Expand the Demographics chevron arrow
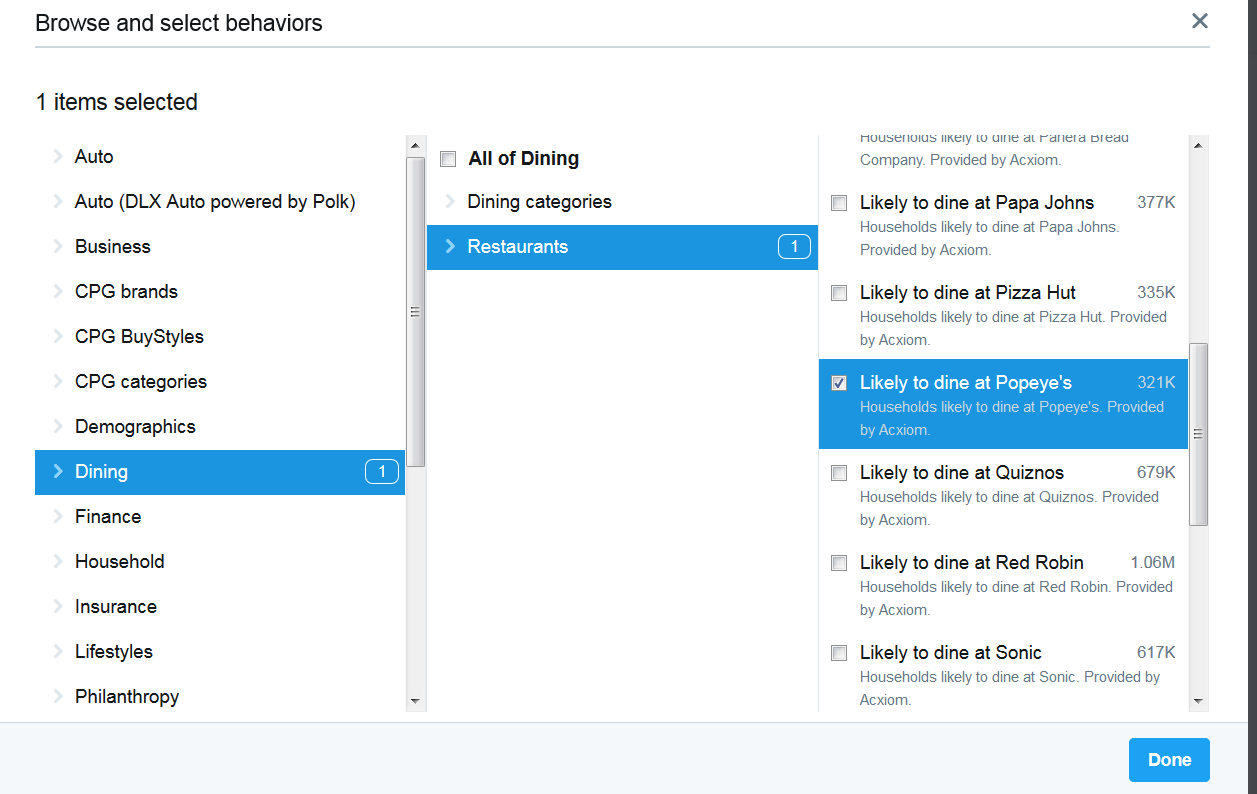Image resolution: width=1257 pixels, height=794 pixels. 58,427
